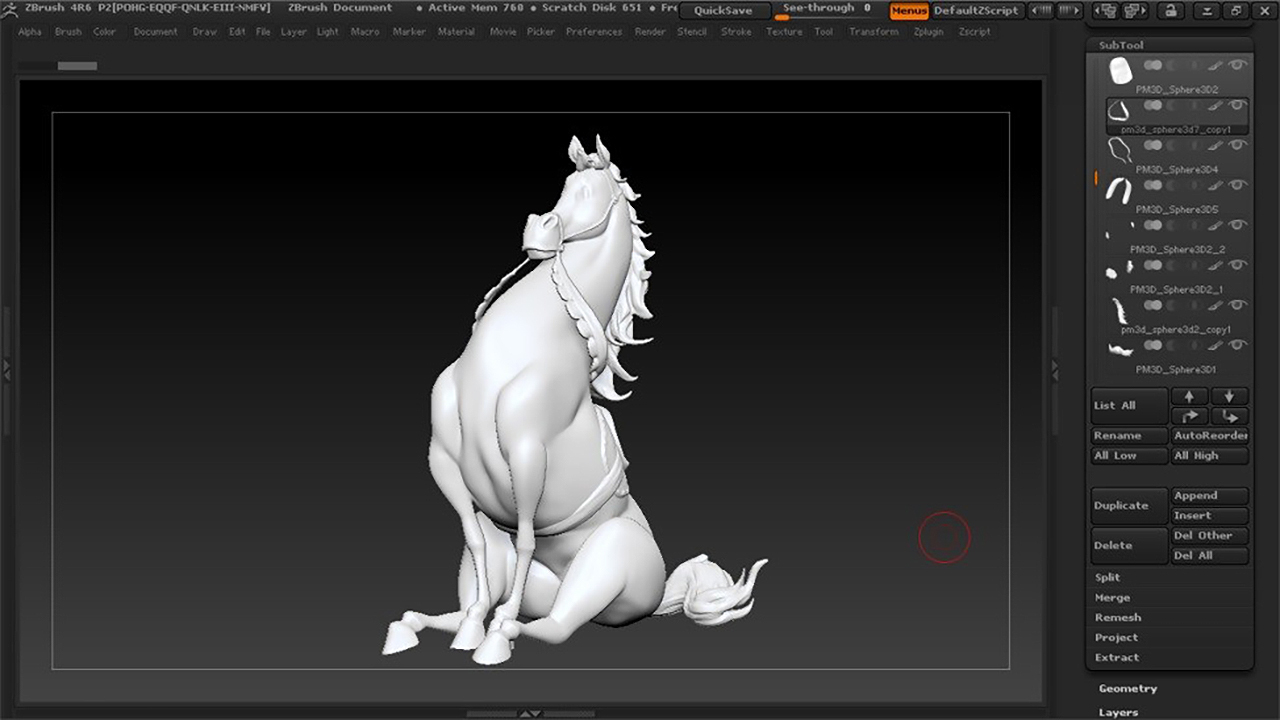
Task: Toggle visibility eye of PM3D_Sphere3D1
Action: [1238, 346]
